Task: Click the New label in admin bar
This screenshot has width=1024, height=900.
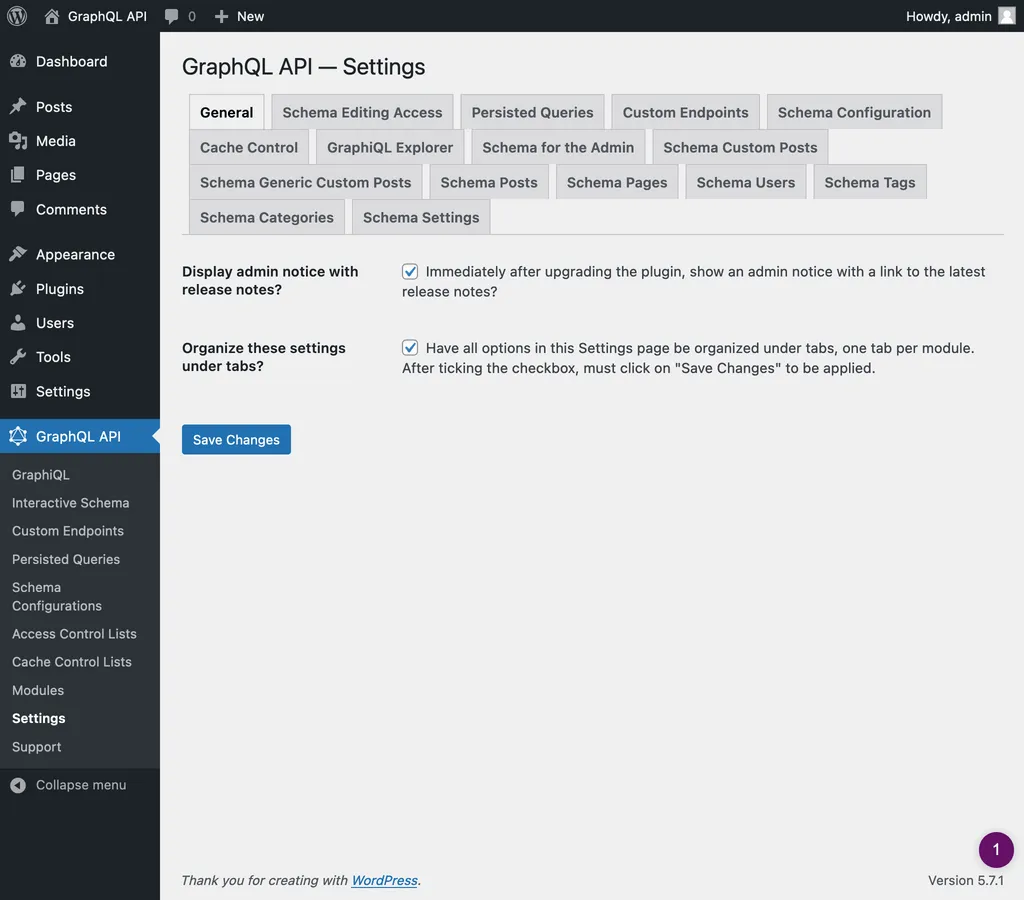Action: [250, 16]
